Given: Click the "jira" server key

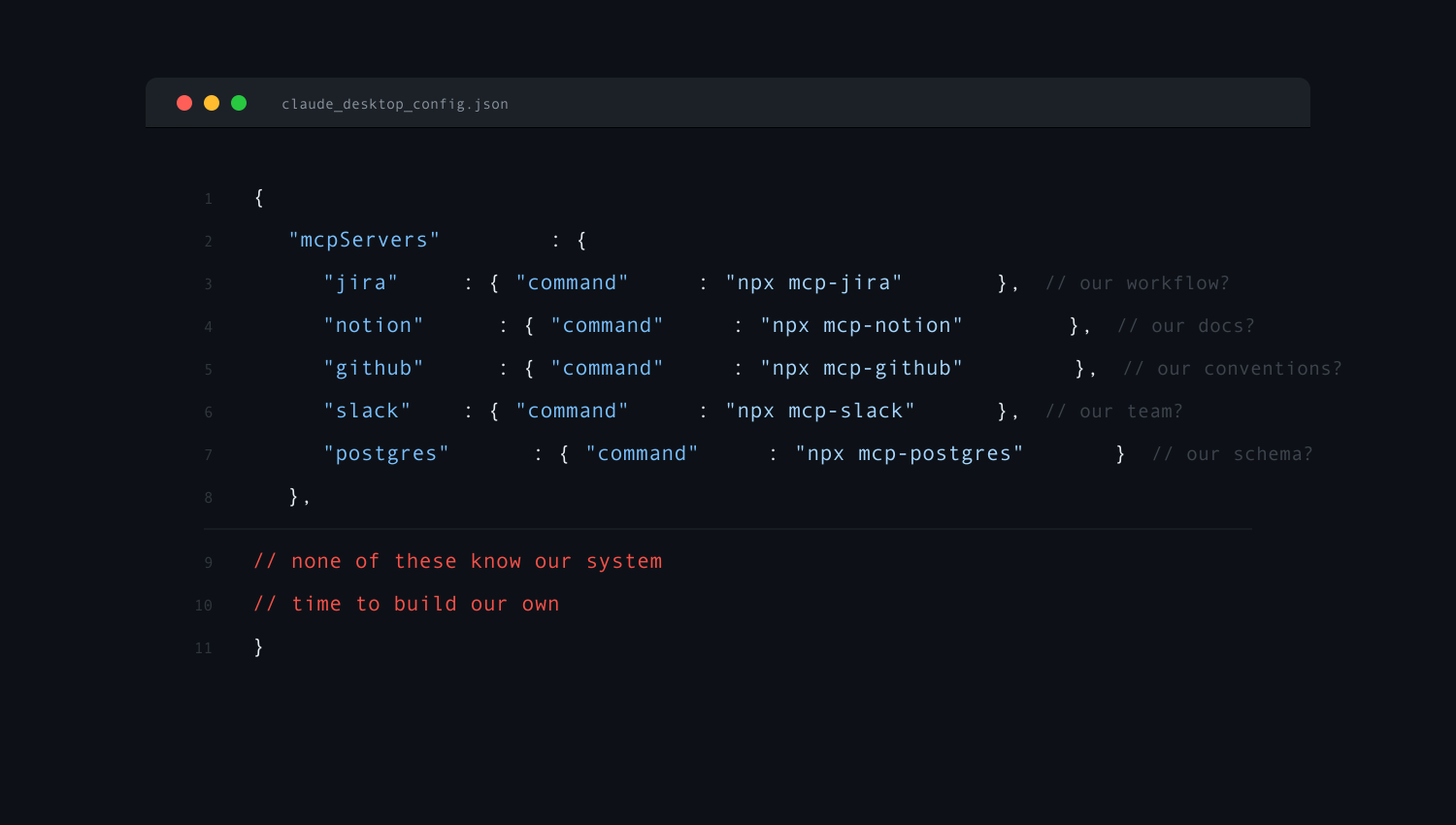Looking at the screenshot, I should click(x=361, y=283).
